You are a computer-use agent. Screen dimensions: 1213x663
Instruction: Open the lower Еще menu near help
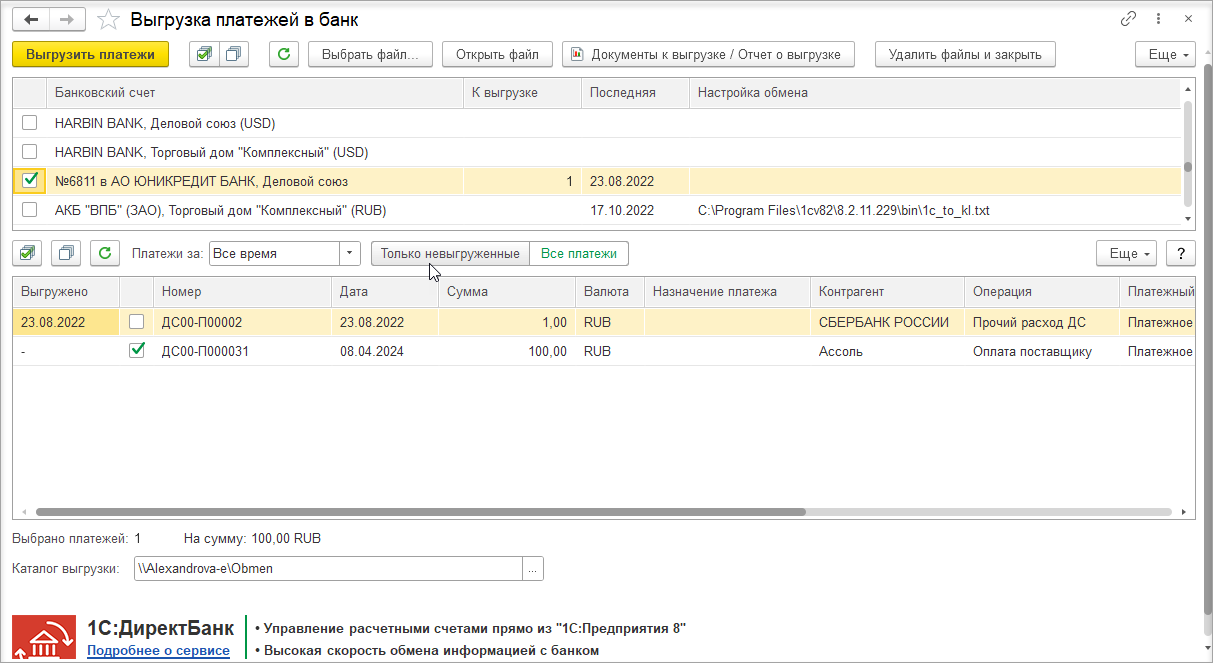pyautogui.click(x=1127, y=253)
